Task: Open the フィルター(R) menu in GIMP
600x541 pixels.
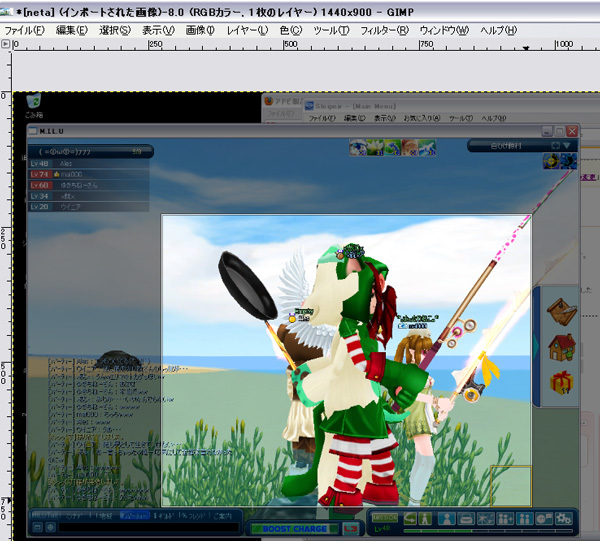Action: pyautogui.click(x=384, y=30)
